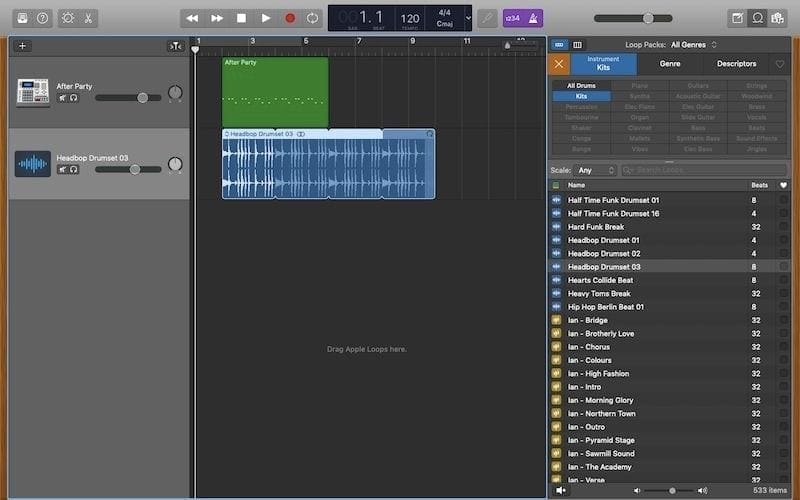Click the red Record button
The height and width of the screenshot is (500, 800).
[290, 18]
